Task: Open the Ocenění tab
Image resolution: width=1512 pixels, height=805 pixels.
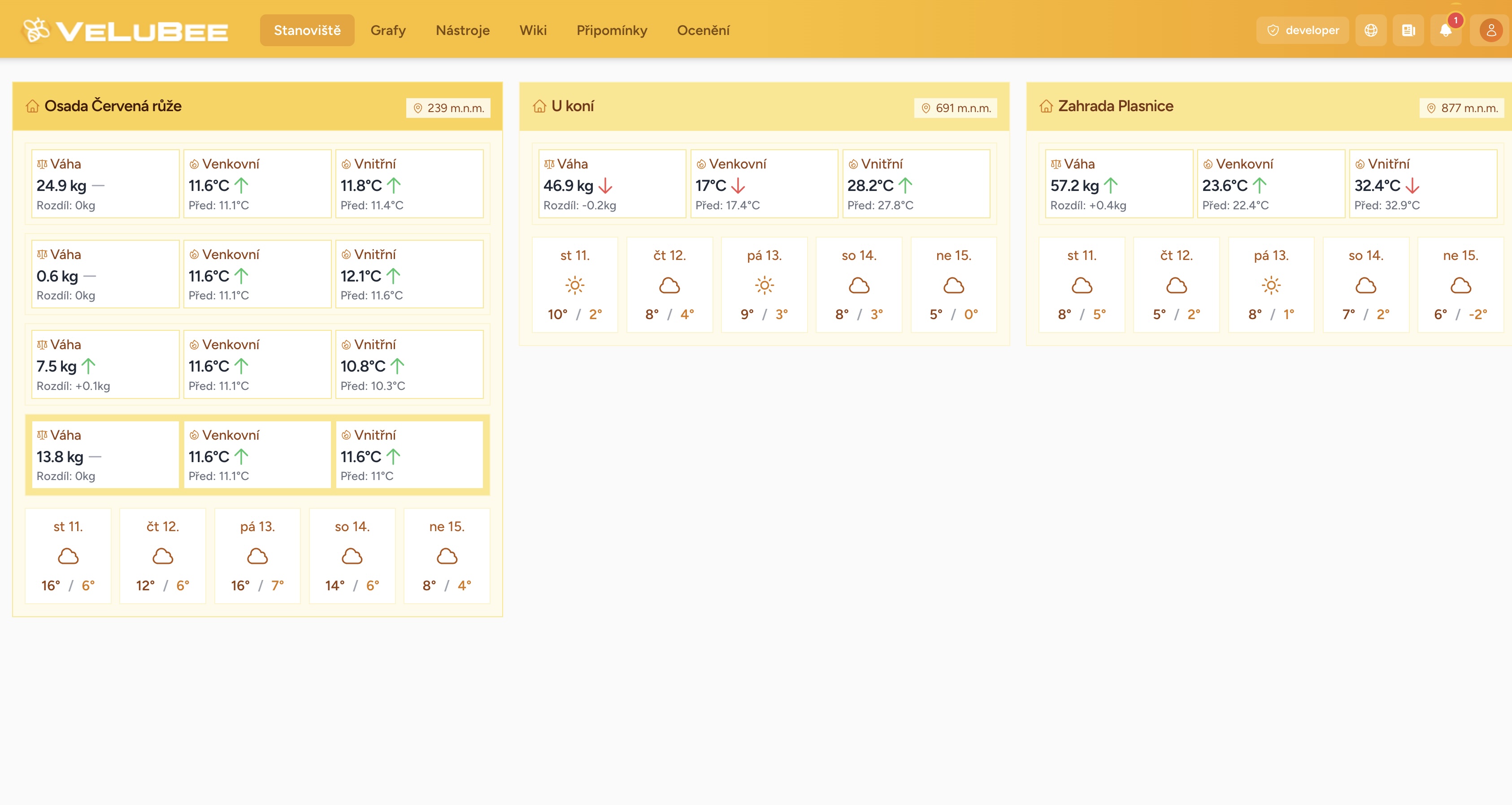Action: pos(703,30)
